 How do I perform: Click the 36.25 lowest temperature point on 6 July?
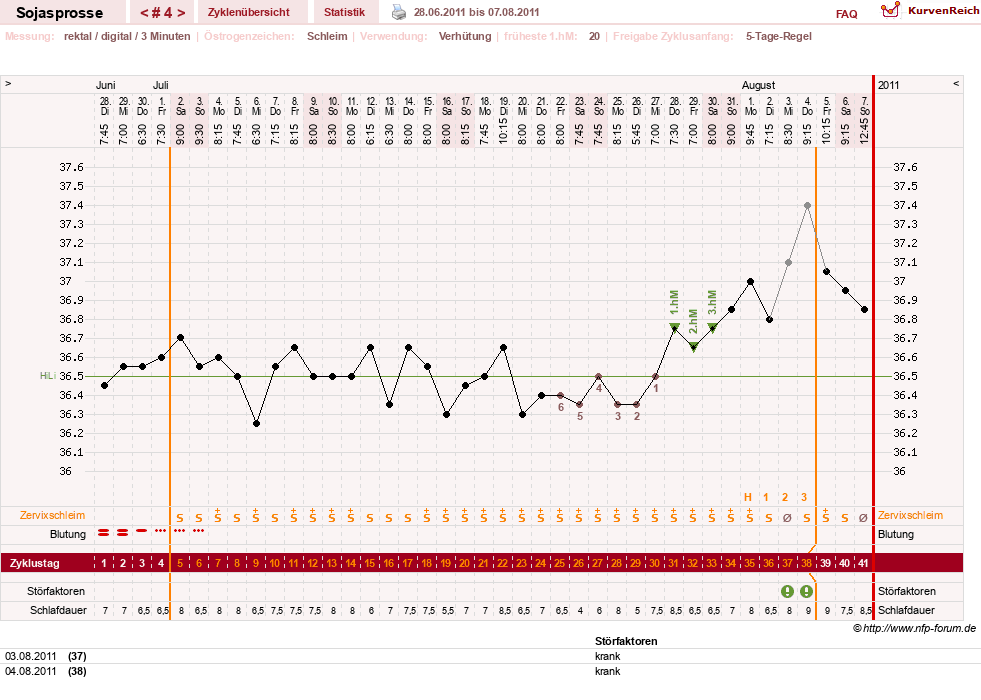click(x=257, y=424)
